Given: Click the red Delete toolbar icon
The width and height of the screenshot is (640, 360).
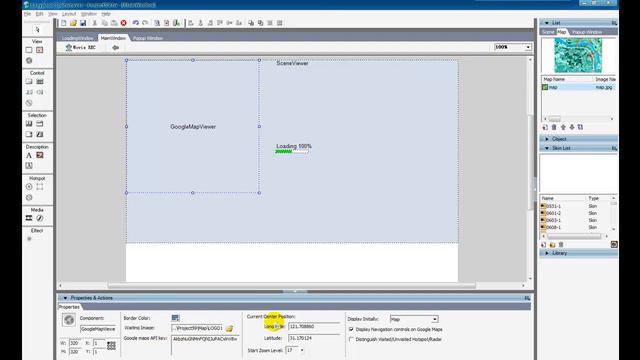Looking at the screenshot, I should [124, 23].
